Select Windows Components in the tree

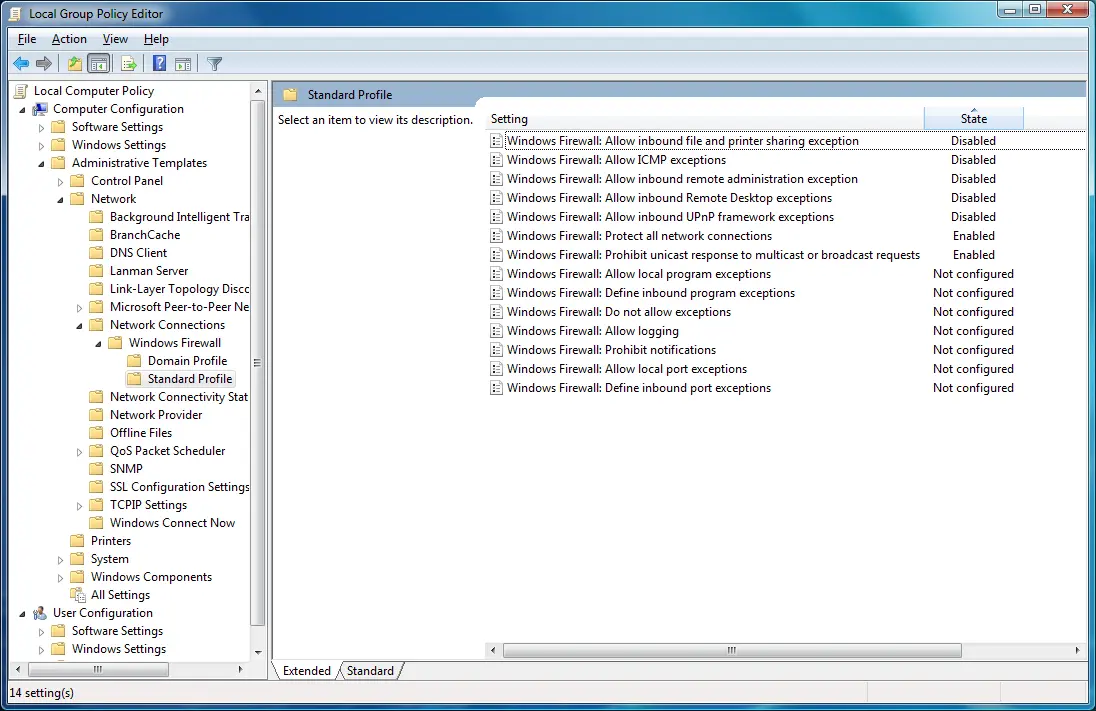point(151,577)
